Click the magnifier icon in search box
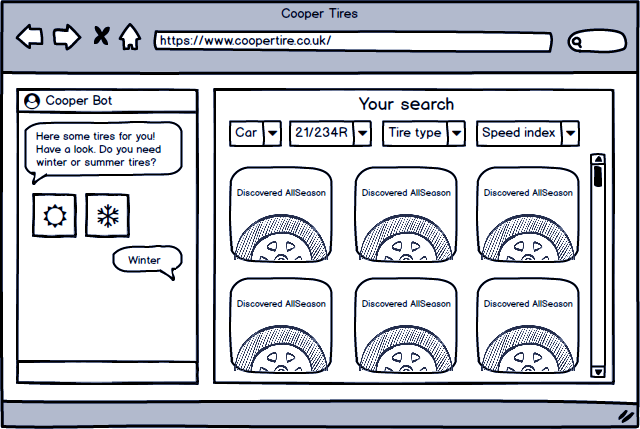 (x=576, y=42)
